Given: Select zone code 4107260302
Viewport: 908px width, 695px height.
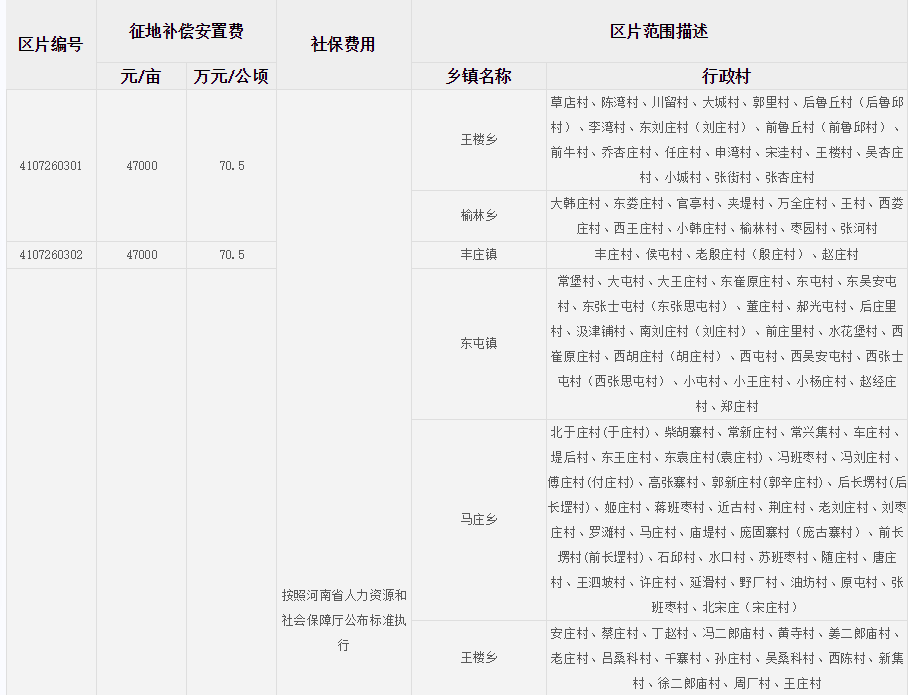Looking at the screenshot, I should coord(51,255).
